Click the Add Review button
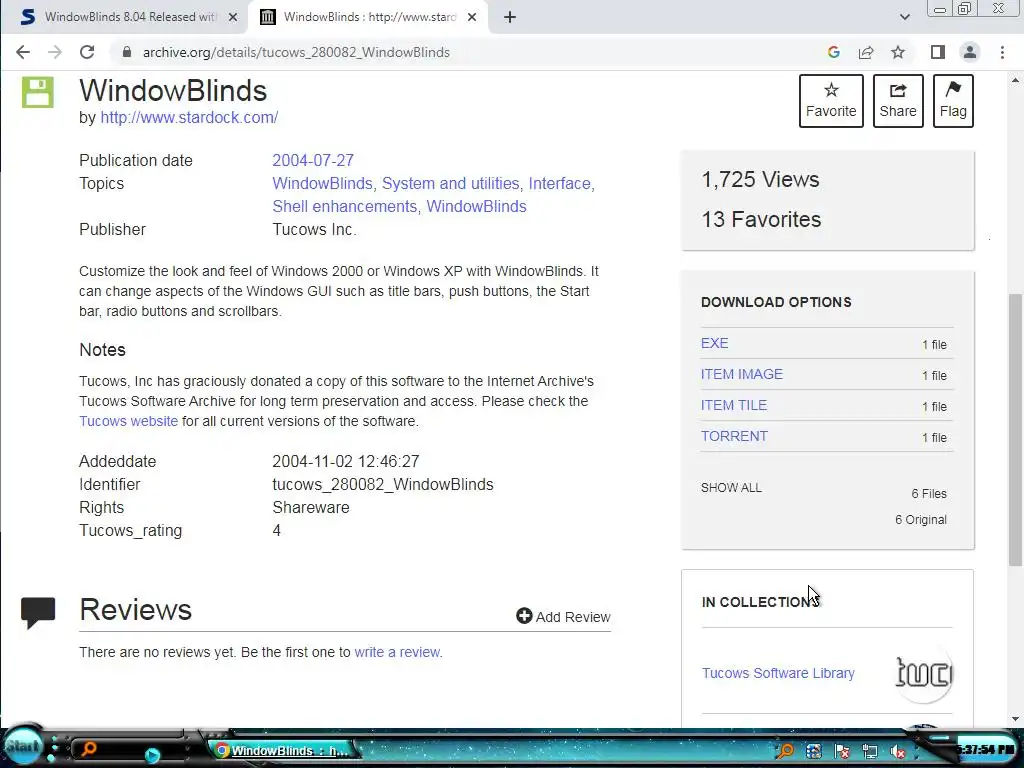Viewport: 1024px width, 768px height. click(563, 616)
